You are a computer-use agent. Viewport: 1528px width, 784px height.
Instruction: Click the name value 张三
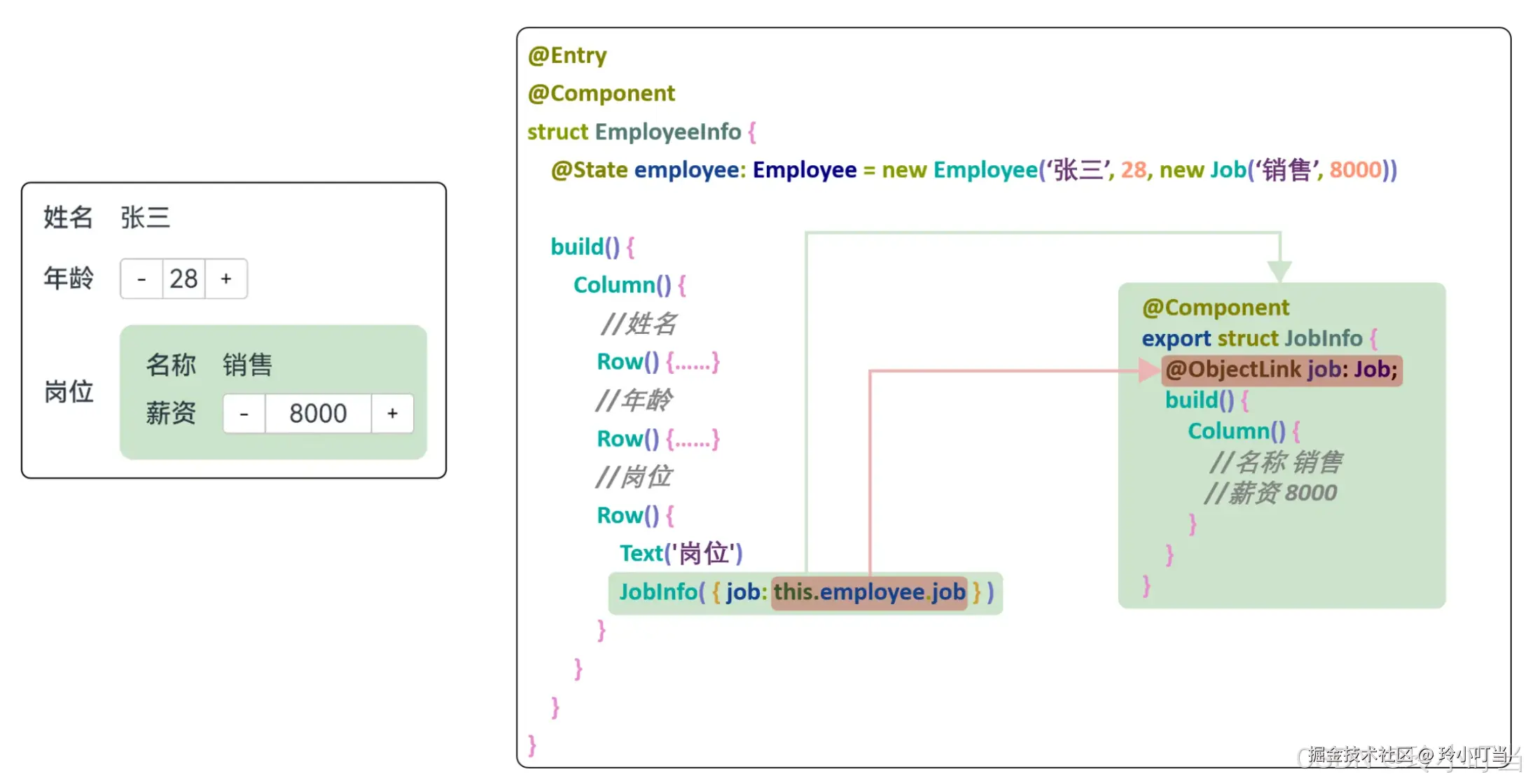coord(145,218)
